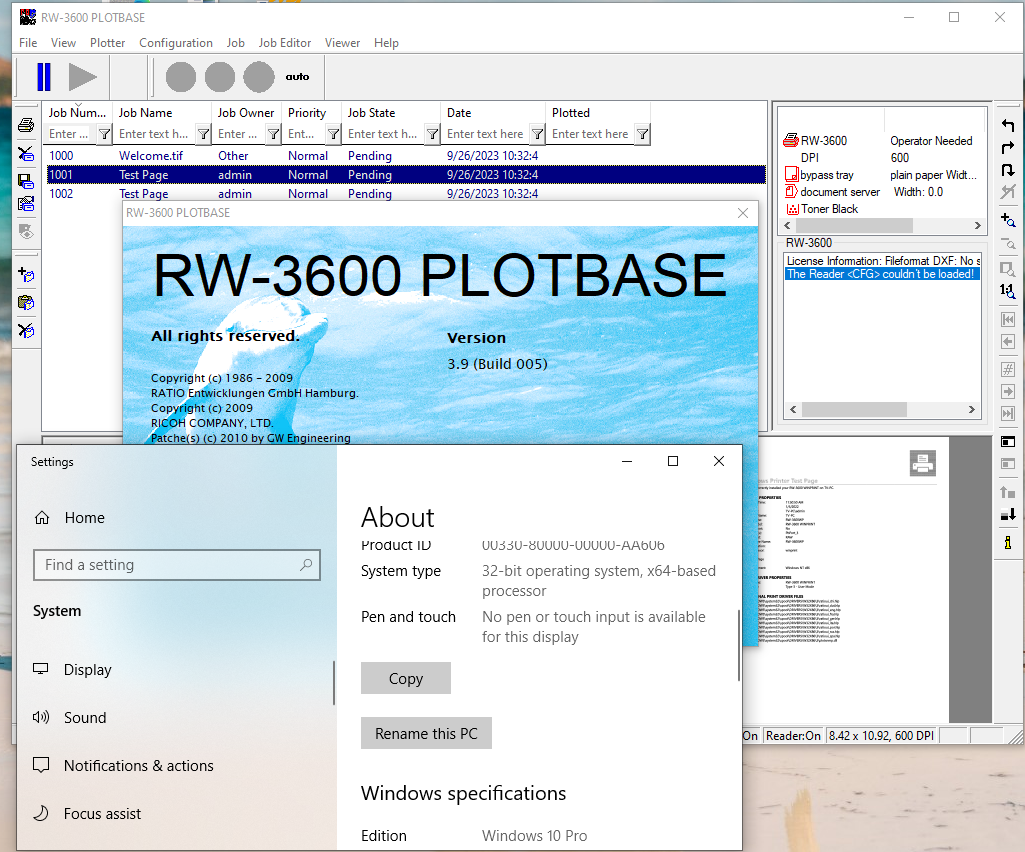Click the first gray circle status indicator
1025x852 pixels.
[x=181, y=77]
